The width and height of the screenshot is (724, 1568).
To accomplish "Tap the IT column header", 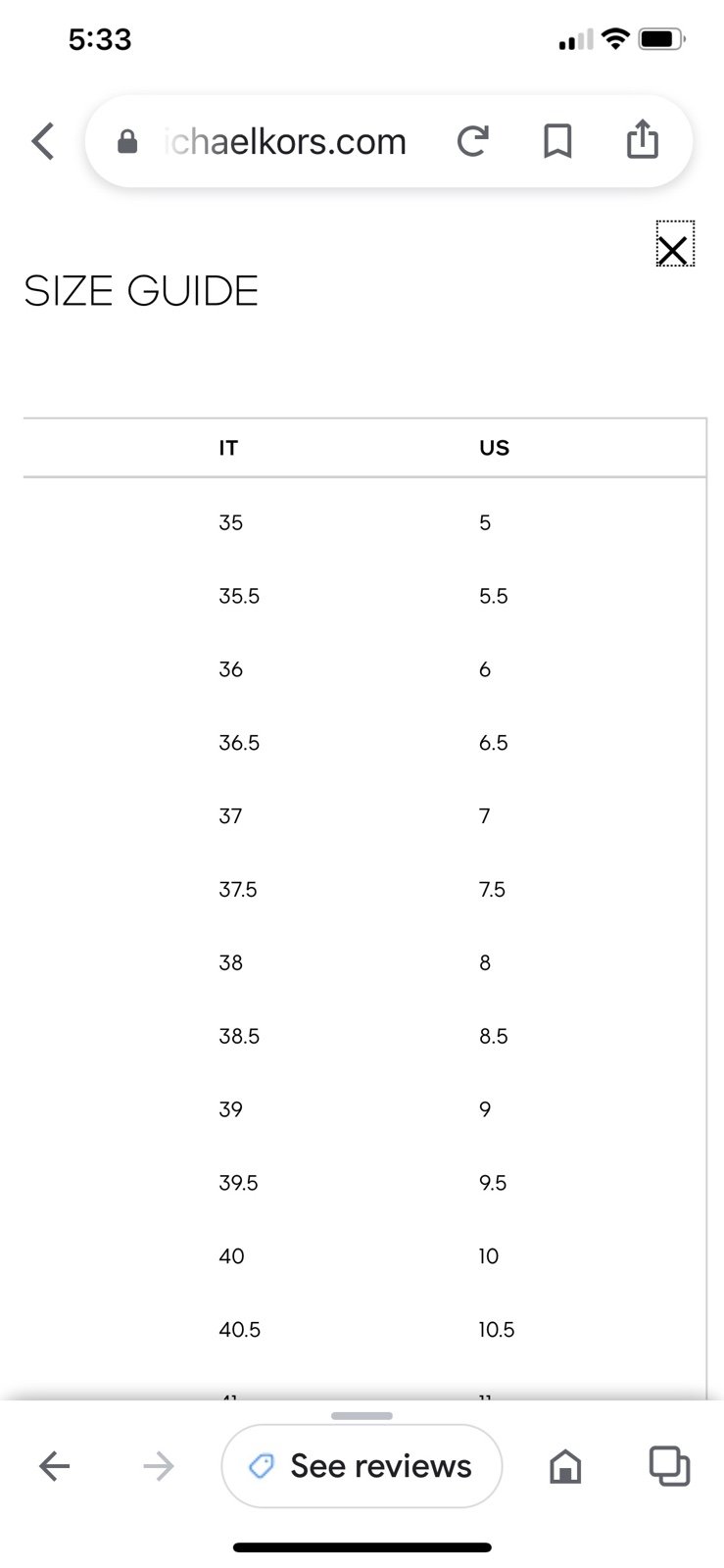I will (228, 448).
